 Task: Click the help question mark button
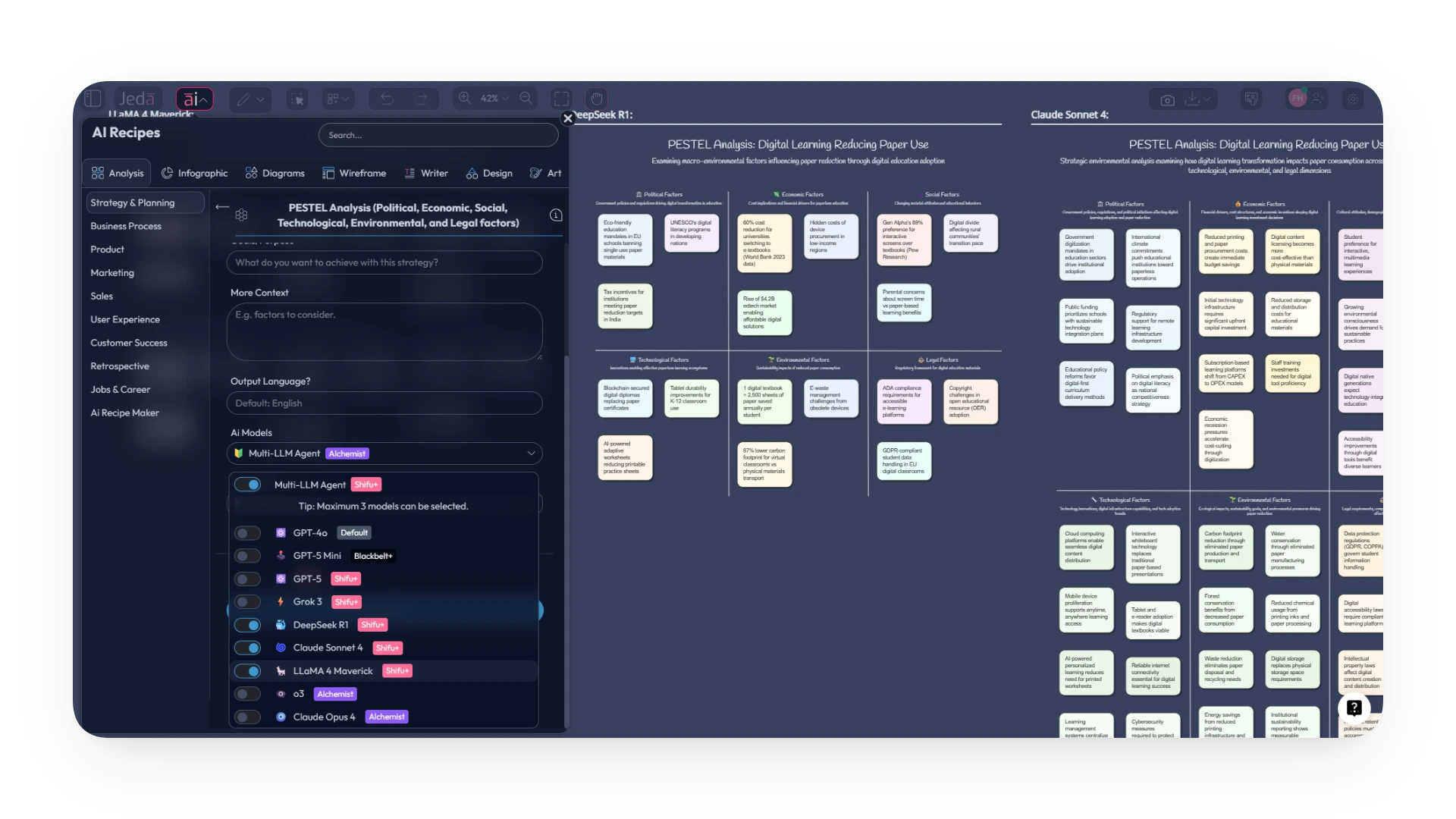[1354, 708]
